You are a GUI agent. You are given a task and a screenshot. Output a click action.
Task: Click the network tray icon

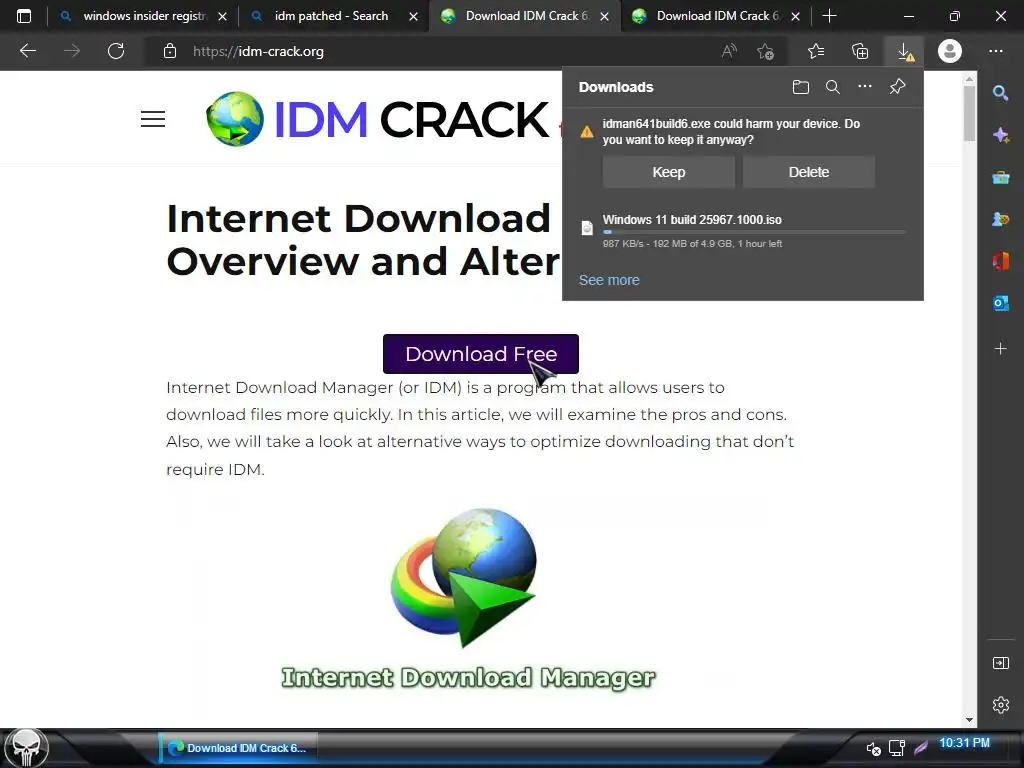click(x=897, y=748)
